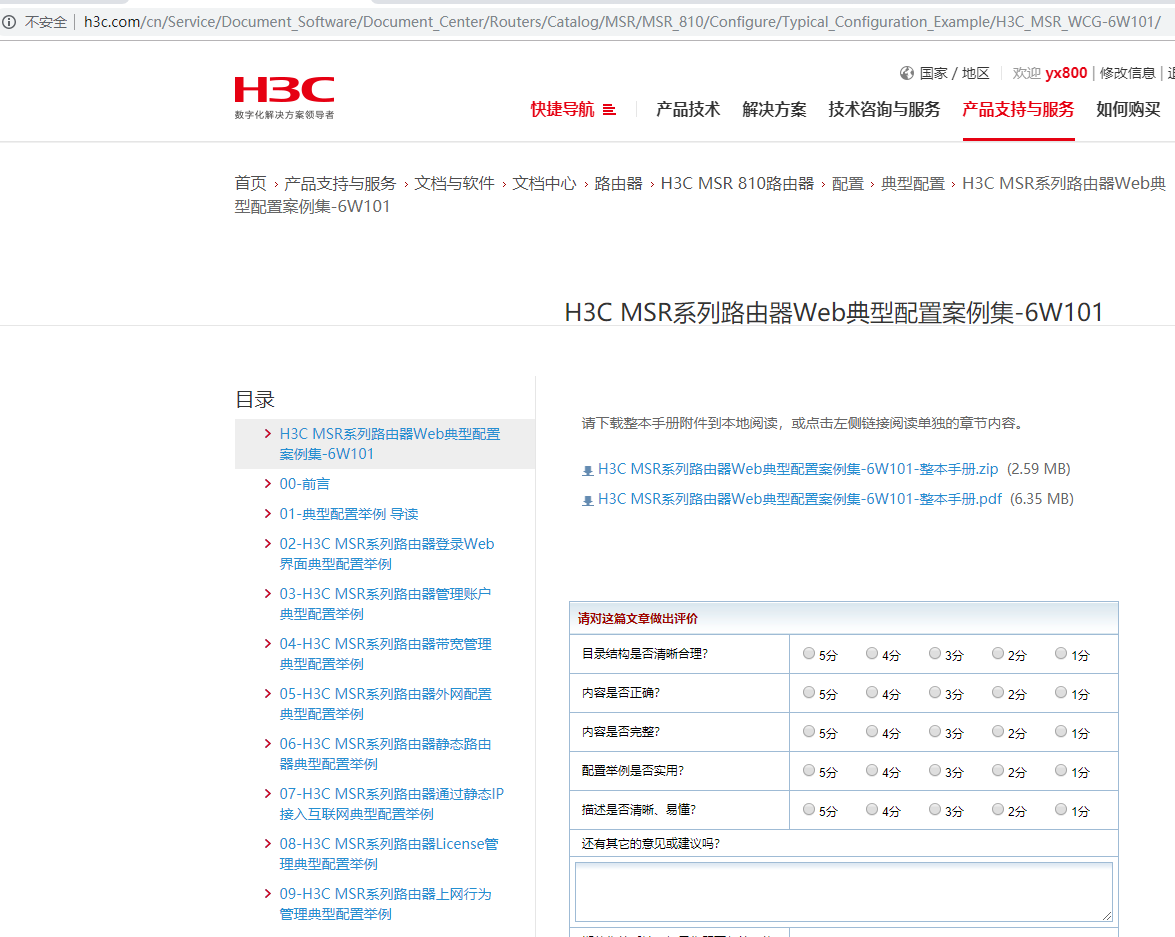
Task: Click 国家 / 地区 link
Action: [x=955, y=73]
